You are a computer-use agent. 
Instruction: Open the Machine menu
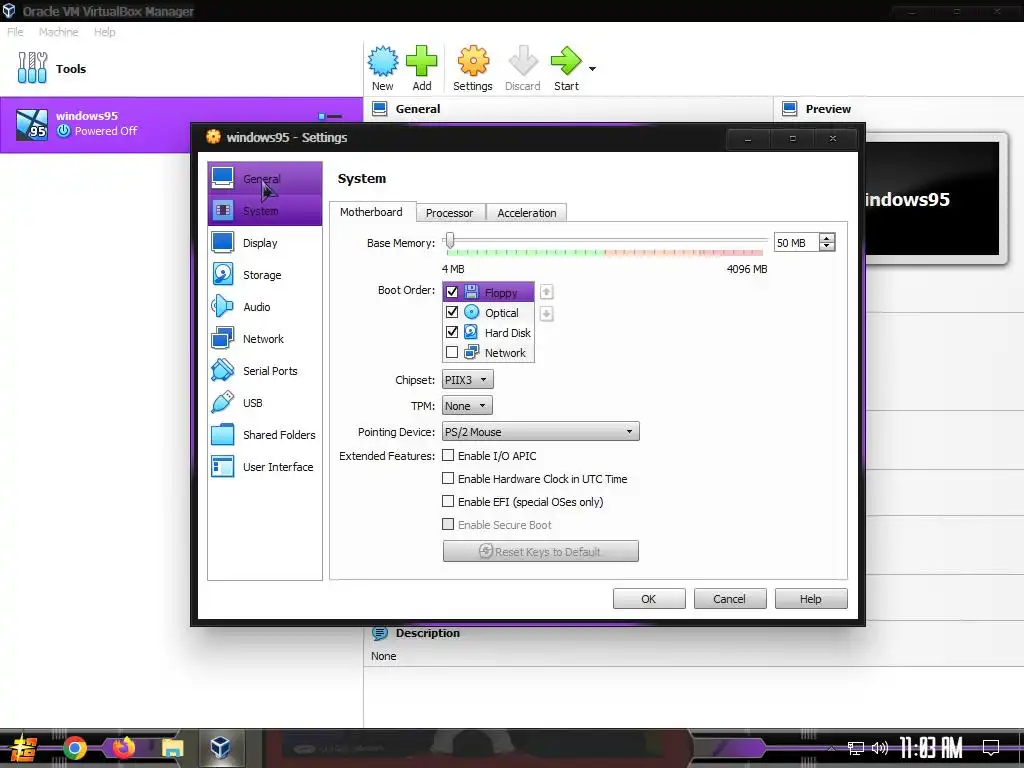pos(58,32)
